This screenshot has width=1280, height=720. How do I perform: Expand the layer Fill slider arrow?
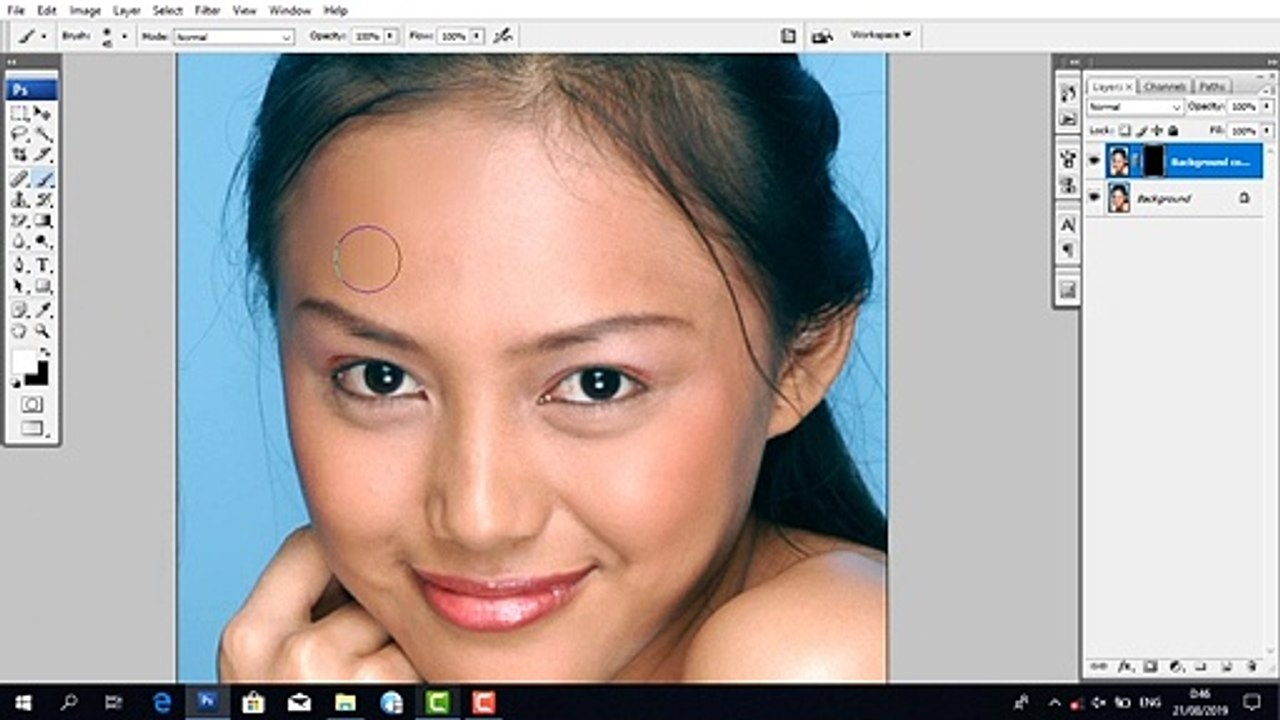1267,130
